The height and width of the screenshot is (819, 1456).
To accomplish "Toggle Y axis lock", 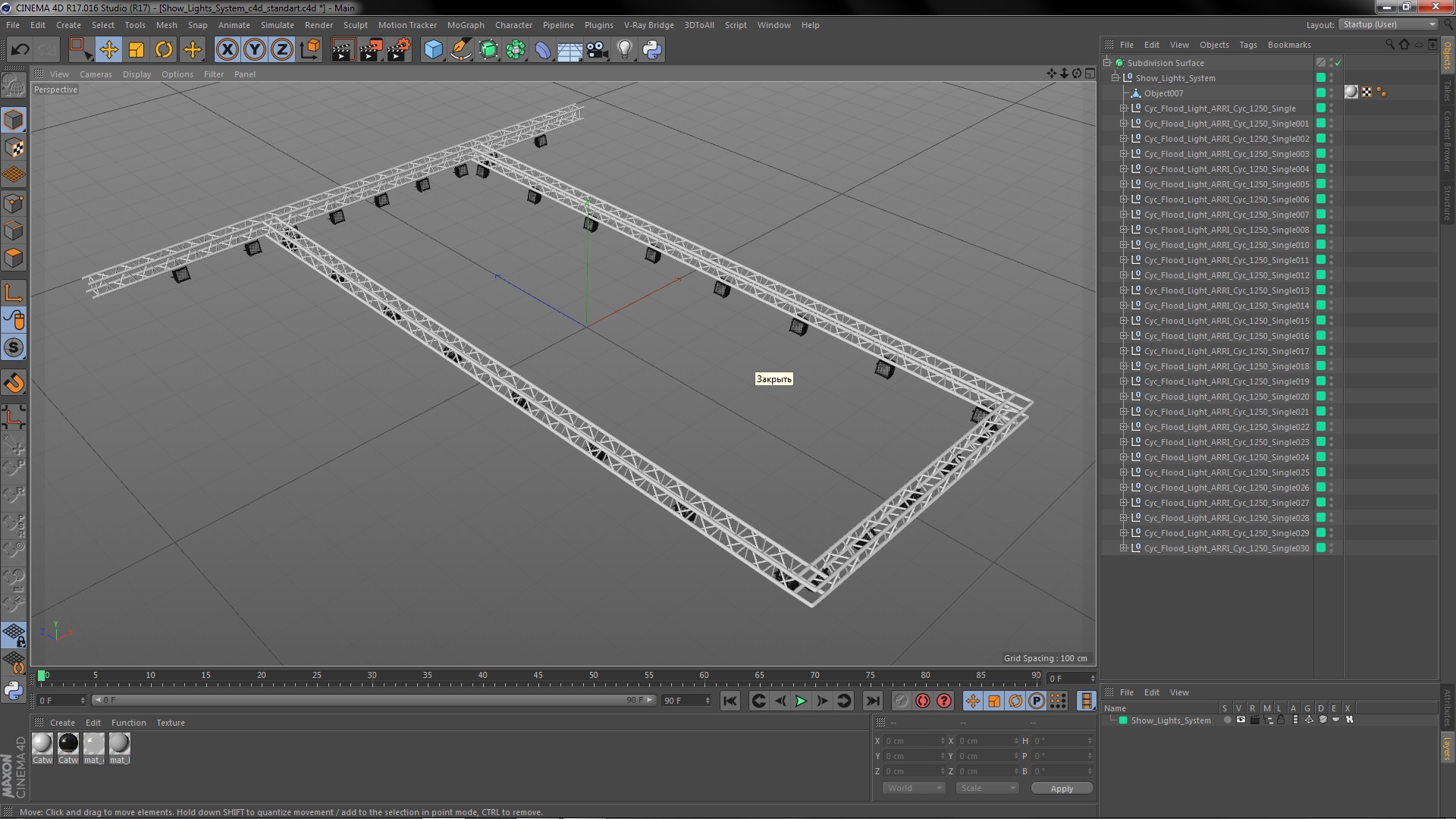I will pyautogui.click(x=255, y=50).
